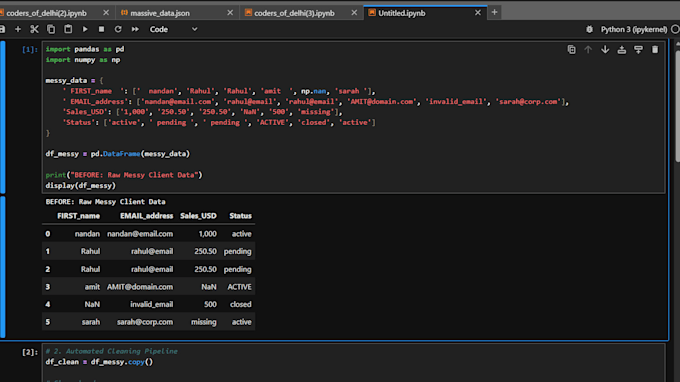
Task: Move cell down with the down arrow
Action: coord(605,50)
